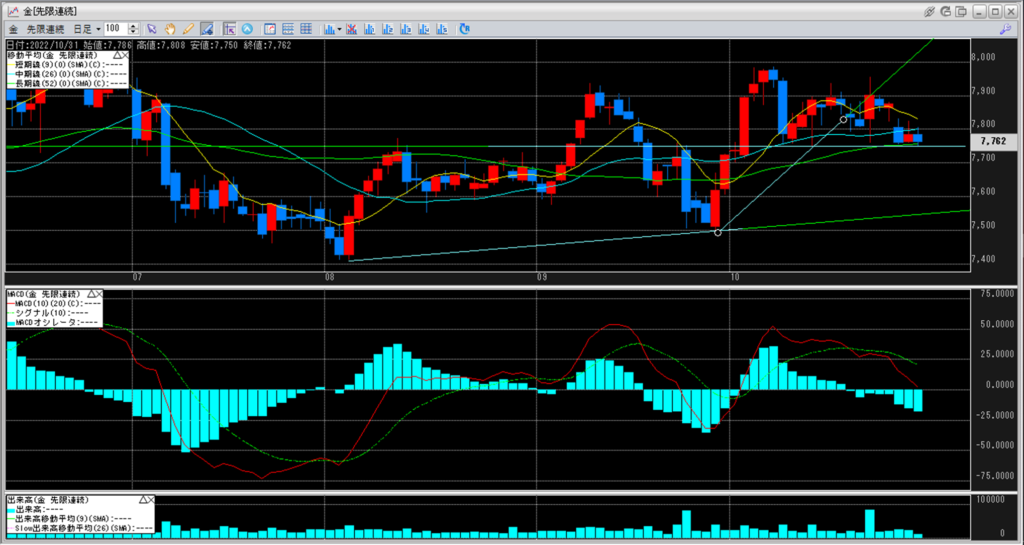
Task: Close the 出来高 legend box
Action: click(150, 499)
